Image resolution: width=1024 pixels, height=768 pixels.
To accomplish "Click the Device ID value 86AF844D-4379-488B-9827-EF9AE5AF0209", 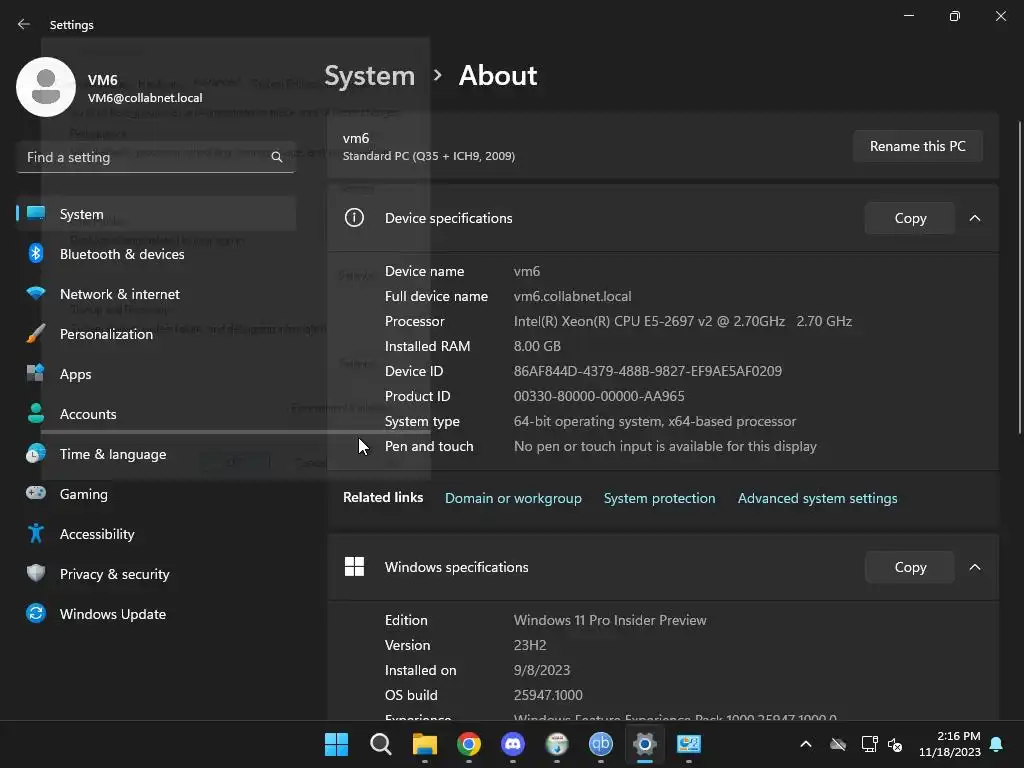I will tap(648, 371).
